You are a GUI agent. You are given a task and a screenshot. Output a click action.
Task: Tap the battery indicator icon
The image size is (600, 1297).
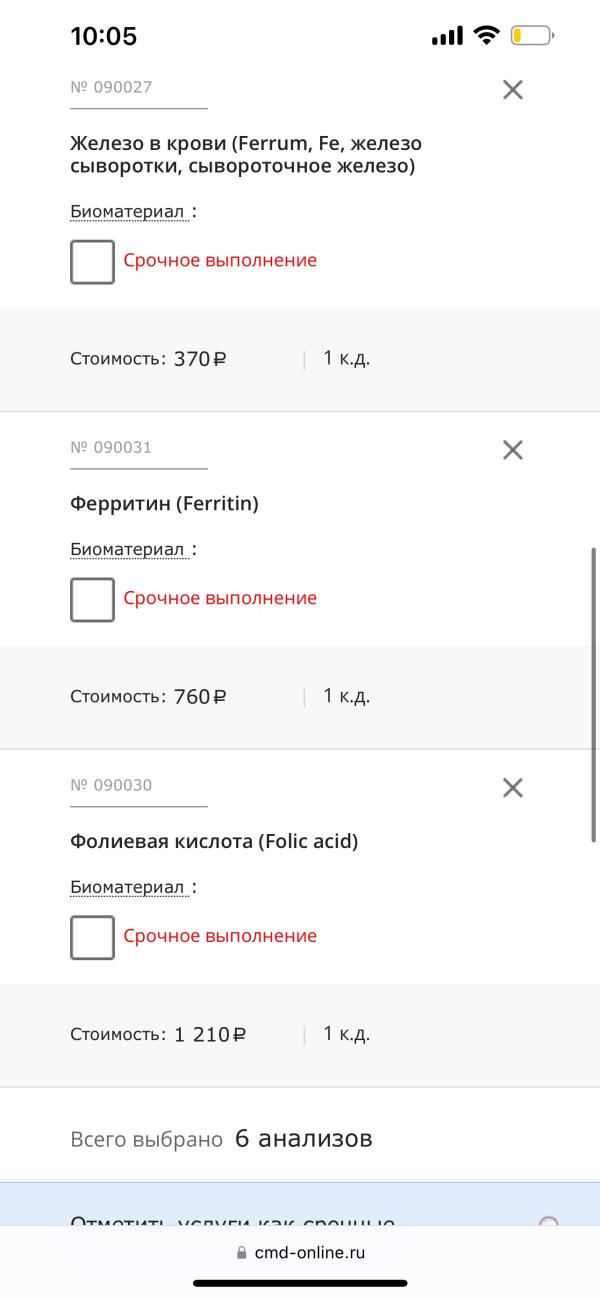click(532, 37)
